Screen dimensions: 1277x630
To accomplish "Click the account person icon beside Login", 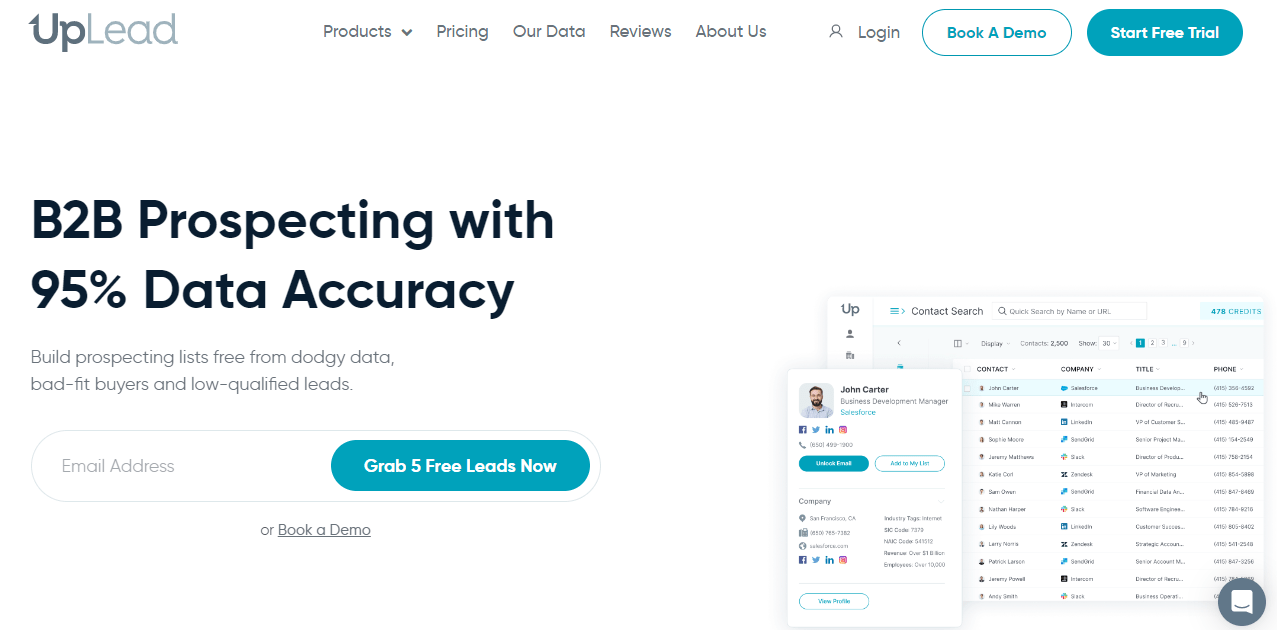I will click(835, 31).
